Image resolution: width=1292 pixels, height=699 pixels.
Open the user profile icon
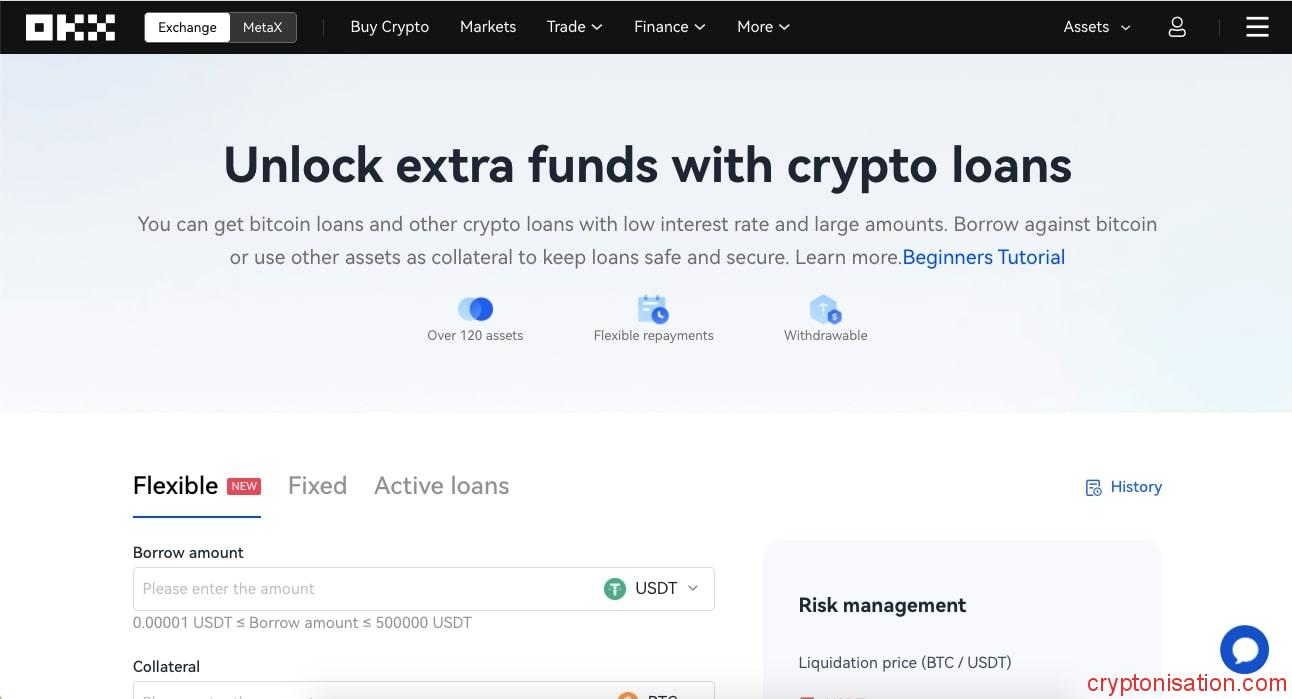pyautogui.click(x=1177, y=27)
